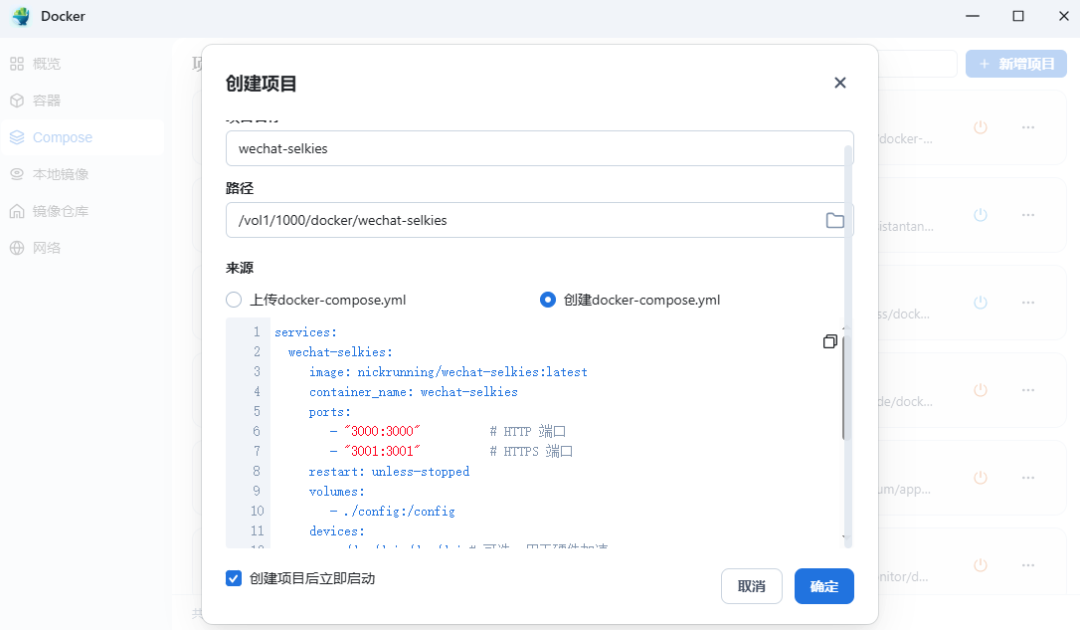
Task: Click the 网络 globe icon
Action: [17, 248]
